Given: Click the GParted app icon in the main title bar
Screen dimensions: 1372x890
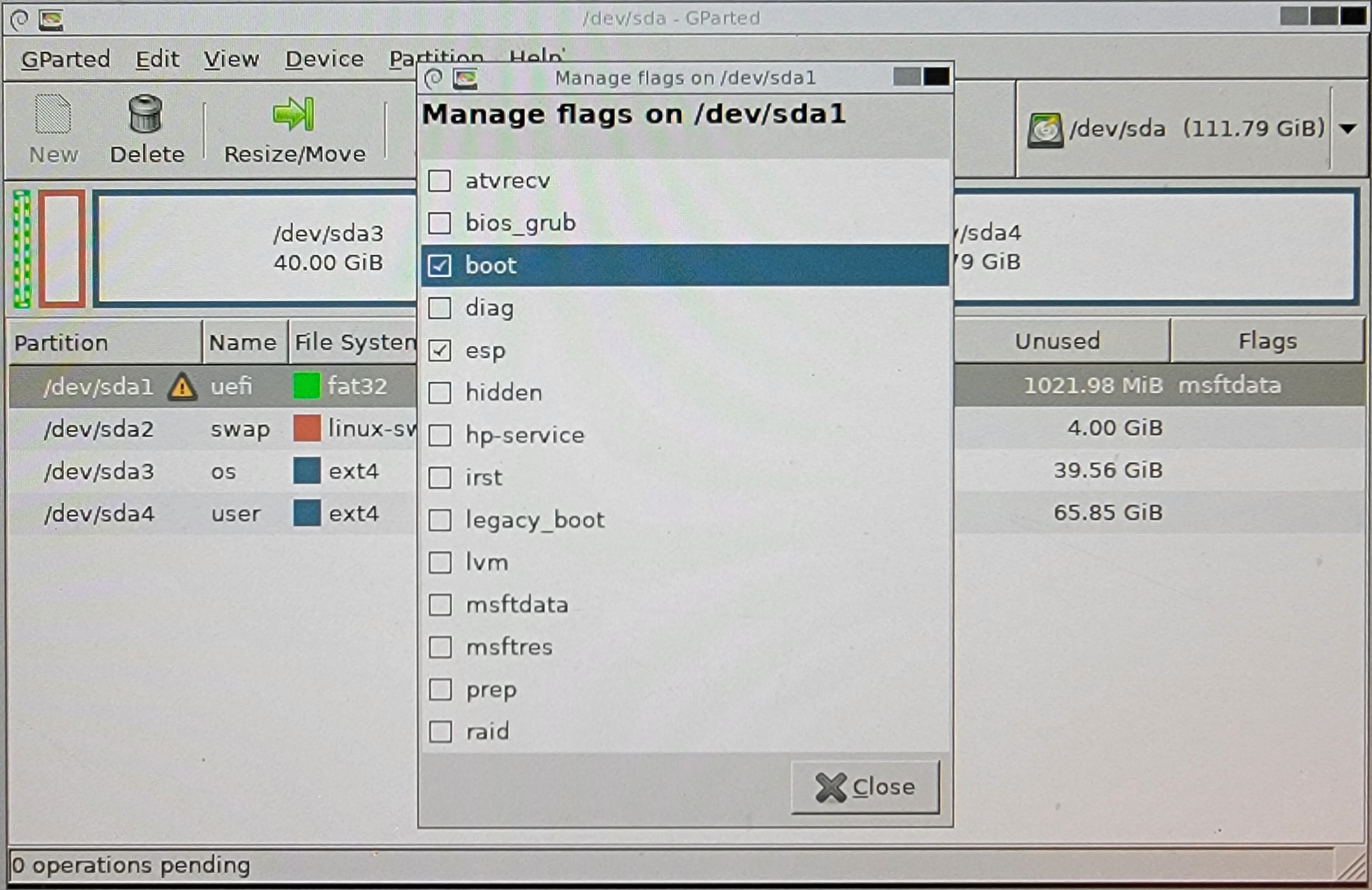Looking at the screenshot, I should click(51, 21).
